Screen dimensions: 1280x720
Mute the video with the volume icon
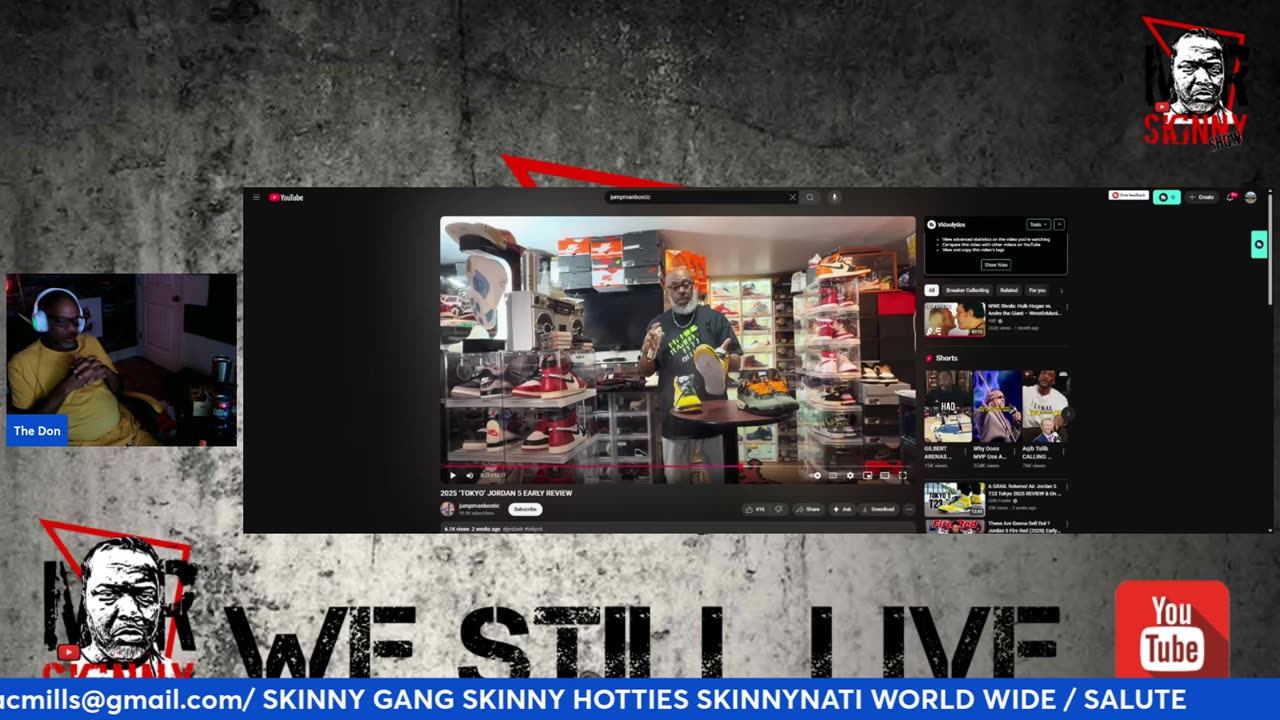coord(469,476)
